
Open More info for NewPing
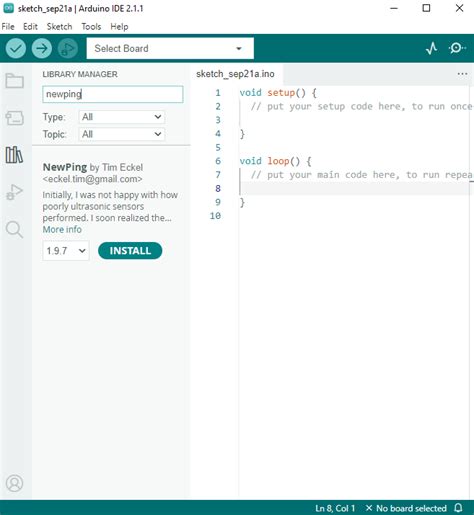pyautogui.click(x=62, y=230)
